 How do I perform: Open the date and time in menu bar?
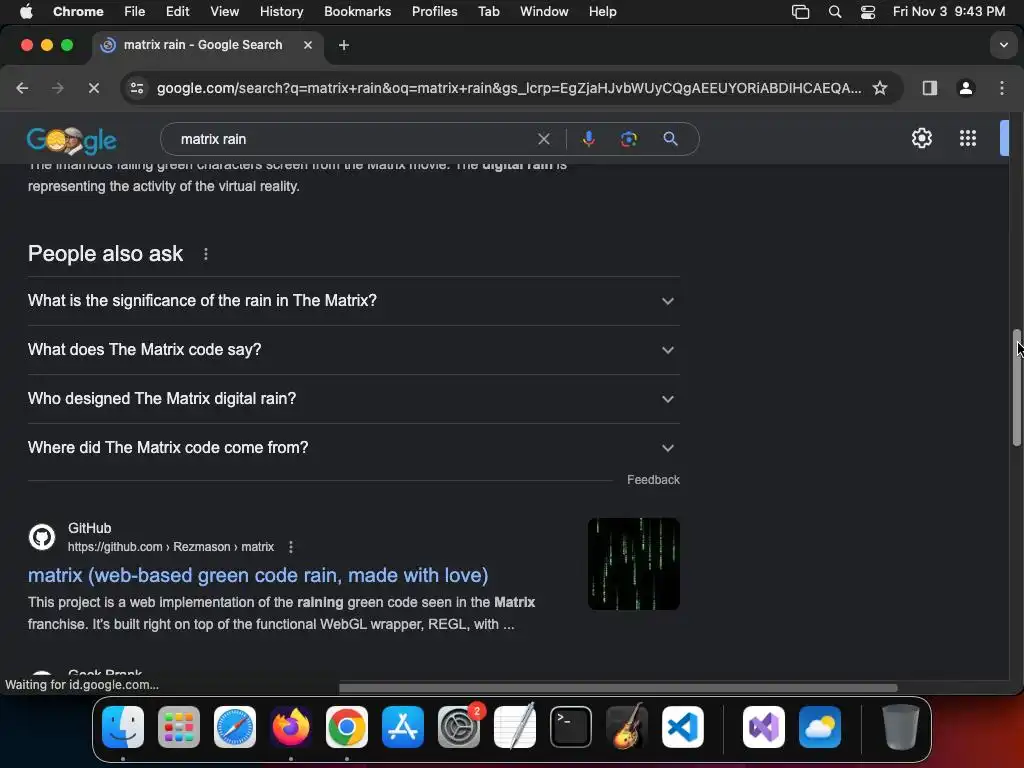click(x=949, y=12)
